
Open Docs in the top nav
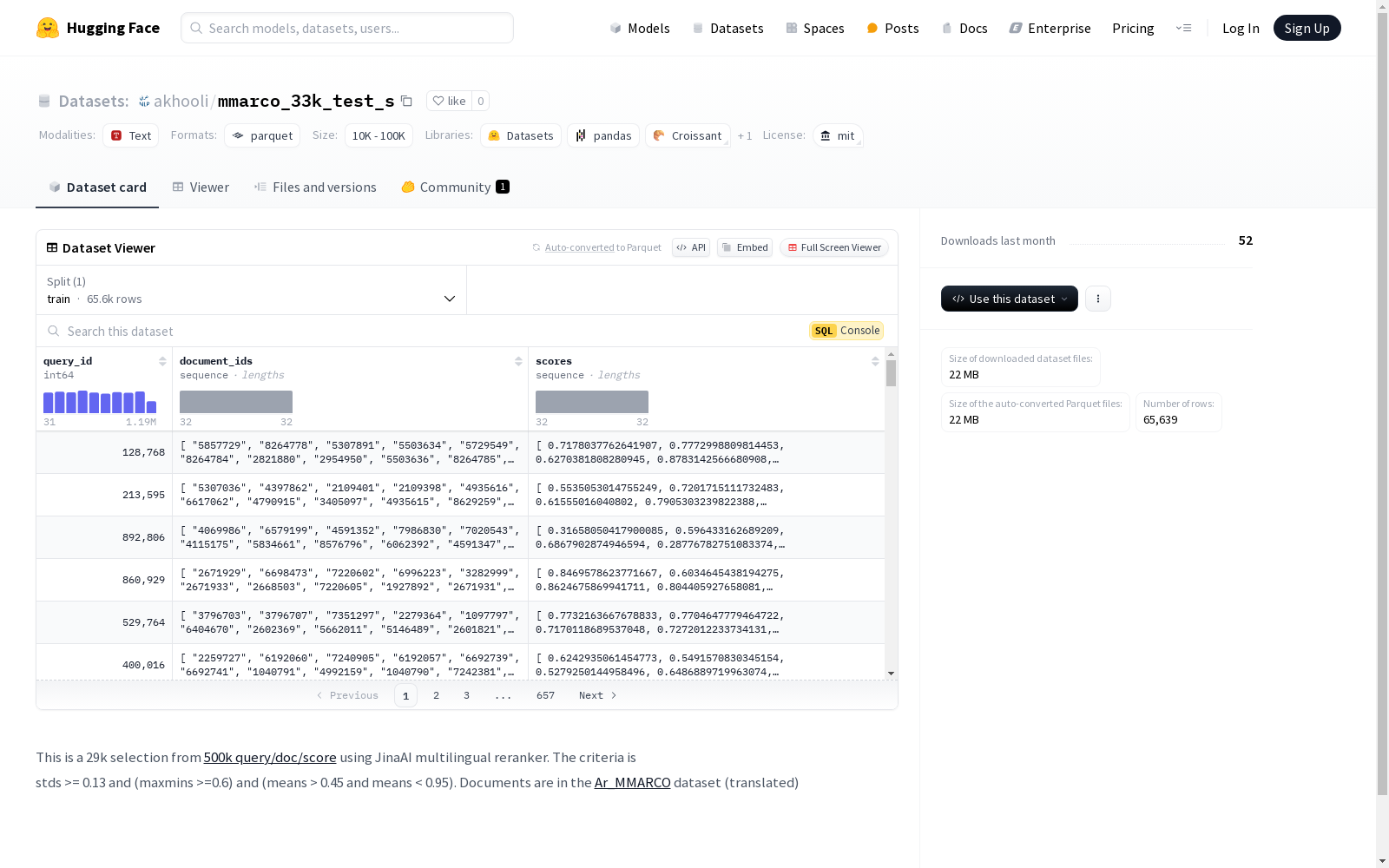[x=964, y=28]
